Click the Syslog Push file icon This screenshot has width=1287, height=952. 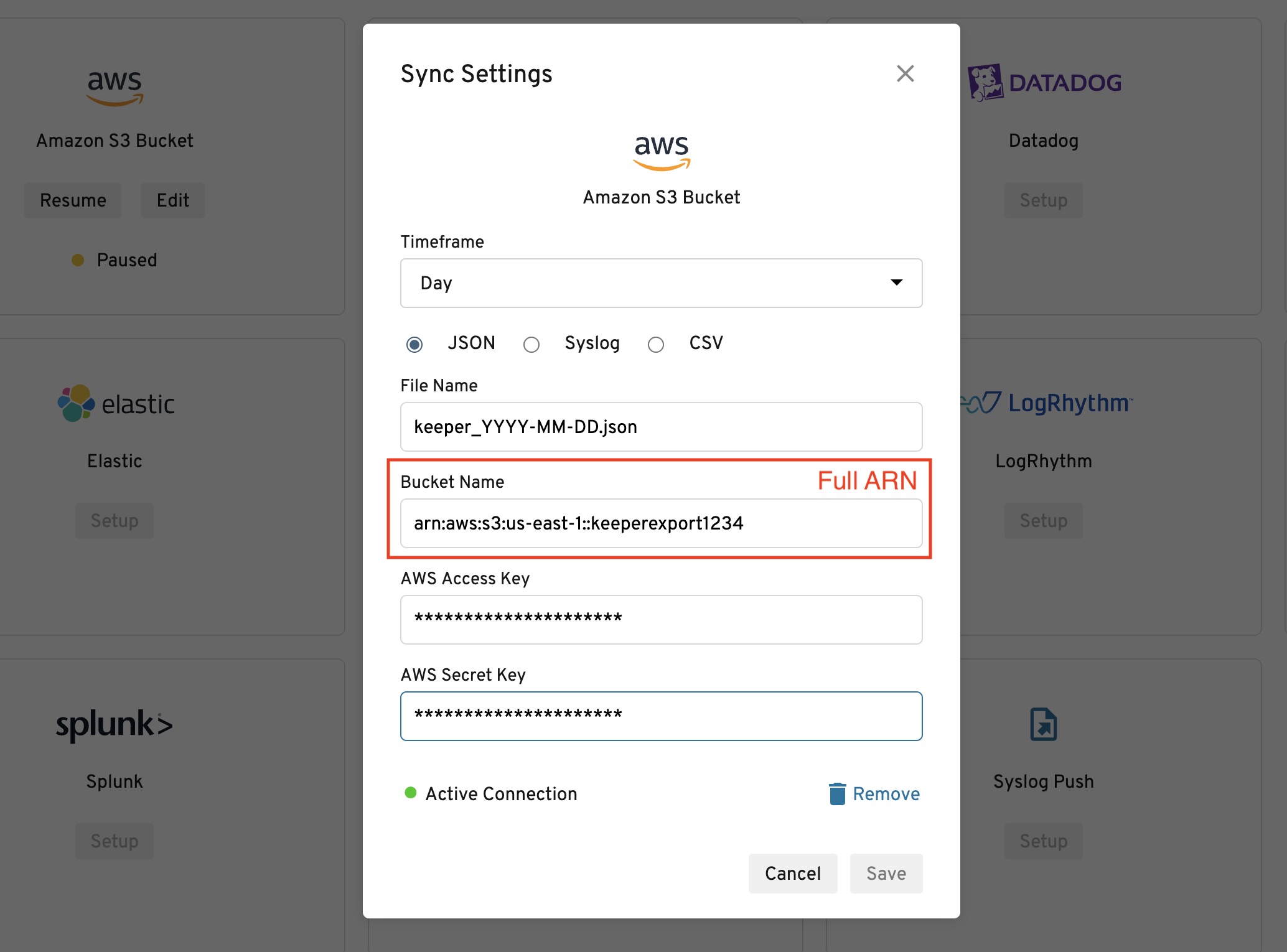click(1043, 724)
